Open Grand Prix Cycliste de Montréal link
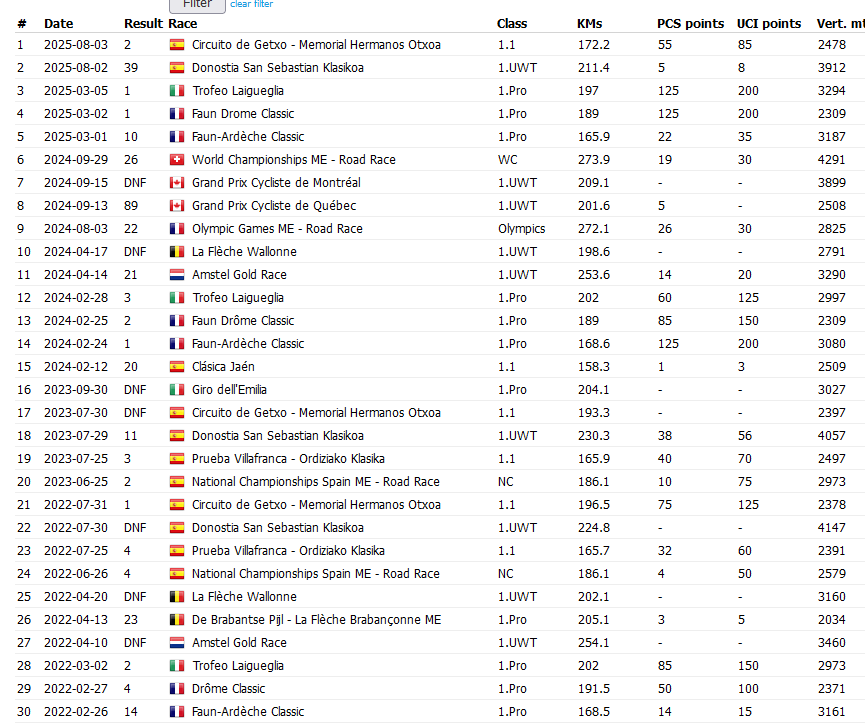The height and width of the screenshot is (724, 865). [276, 183]
